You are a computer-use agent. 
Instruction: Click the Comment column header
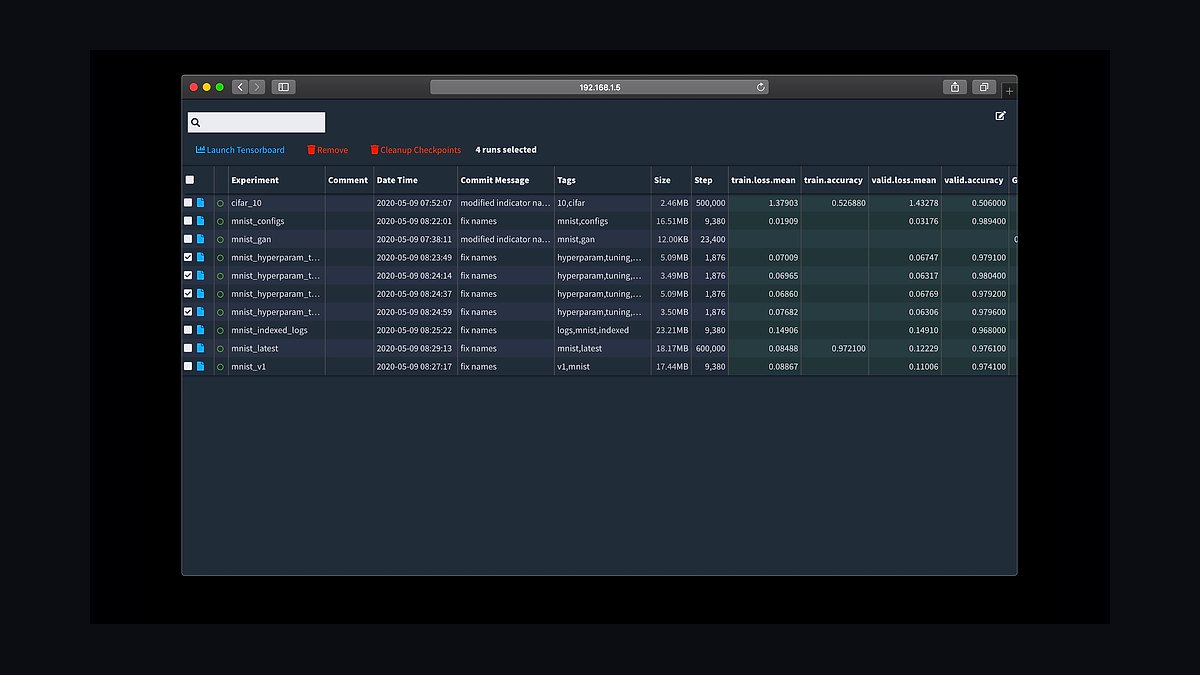[x=348, y=180]
